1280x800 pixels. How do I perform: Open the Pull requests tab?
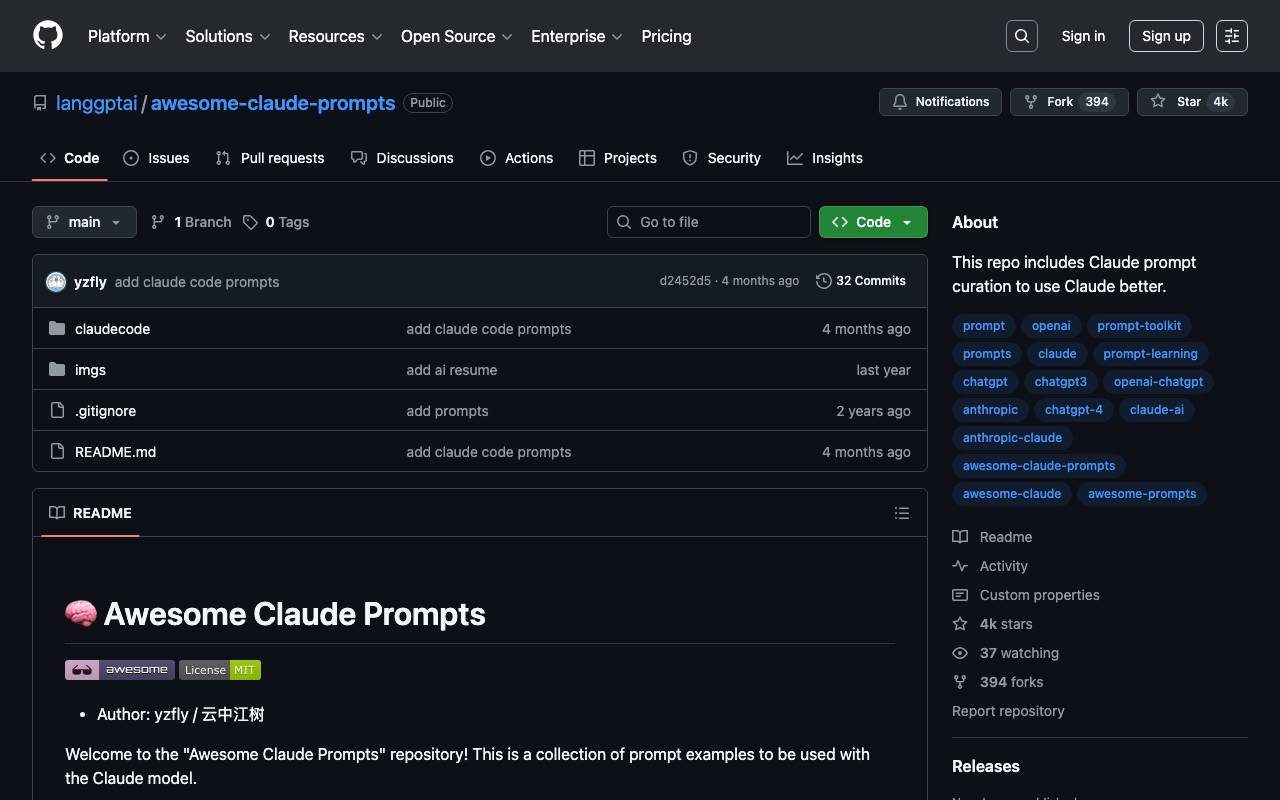coord(270,158)
